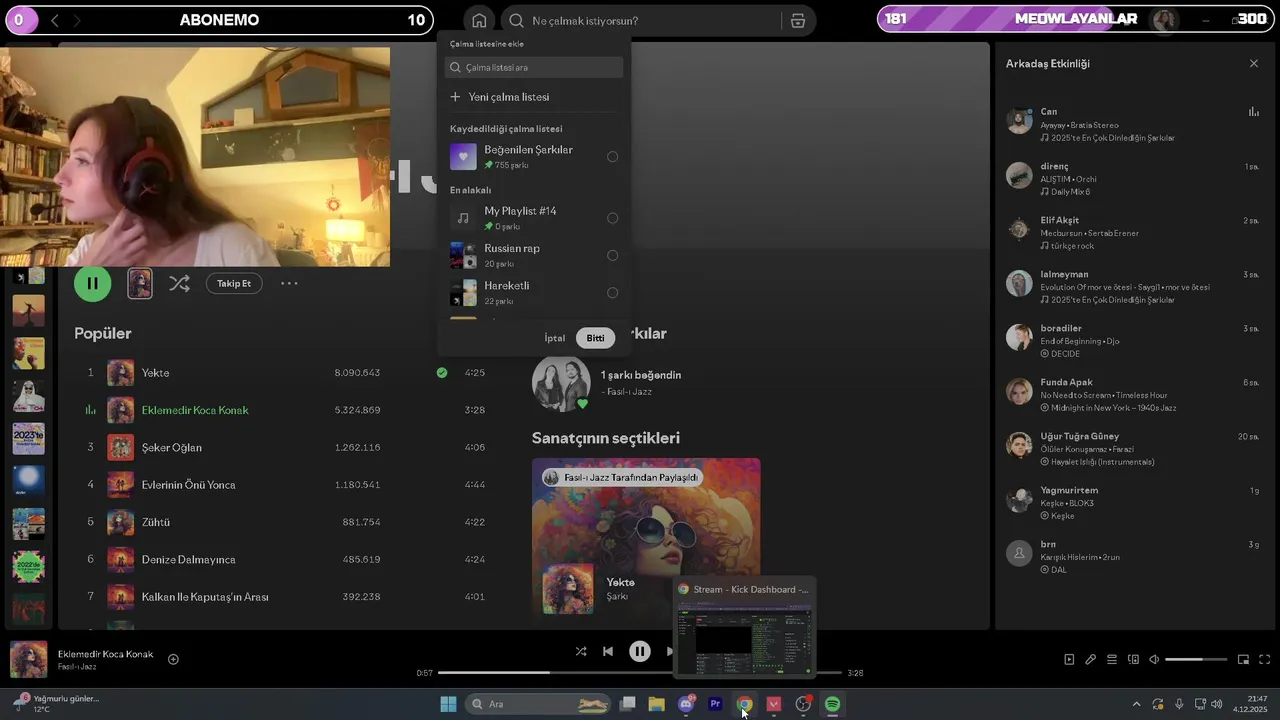Mute the Spotify volume
1280x720 pixels.
click(x=1154, y=659)
